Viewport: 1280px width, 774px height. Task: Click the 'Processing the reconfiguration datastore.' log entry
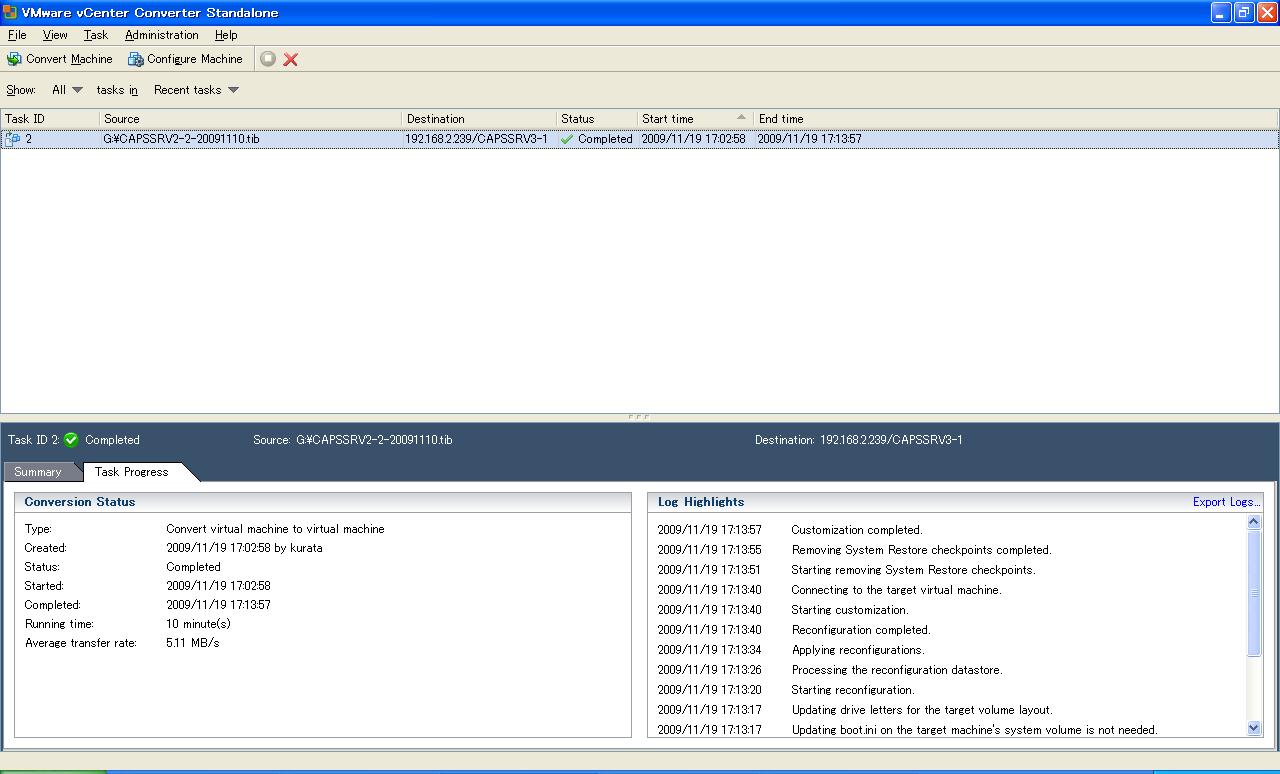point(897,670)
